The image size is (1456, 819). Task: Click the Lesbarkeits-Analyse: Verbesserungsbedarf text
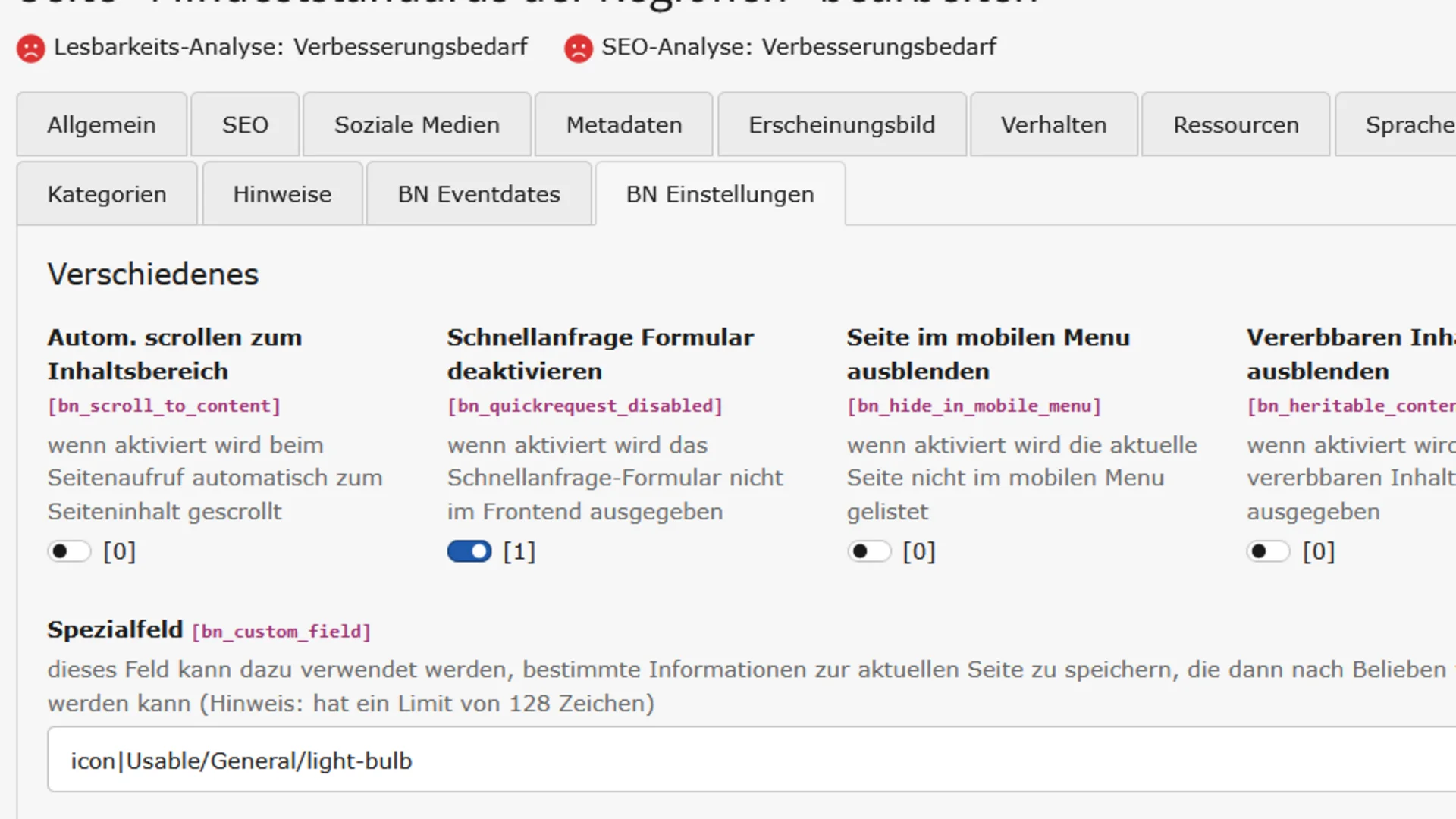(x=290, y=47)
